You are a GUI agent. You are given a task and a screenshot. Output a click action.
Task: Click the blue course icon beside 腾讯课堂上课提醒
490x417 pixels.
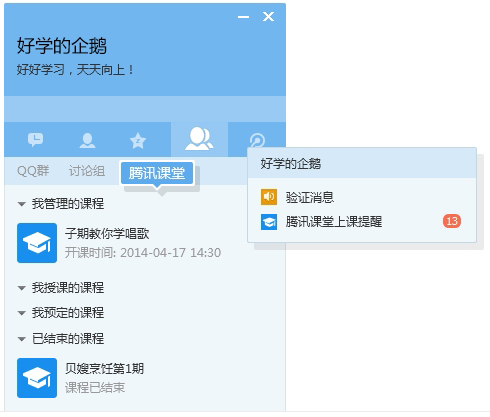click(x=269, y=222)
